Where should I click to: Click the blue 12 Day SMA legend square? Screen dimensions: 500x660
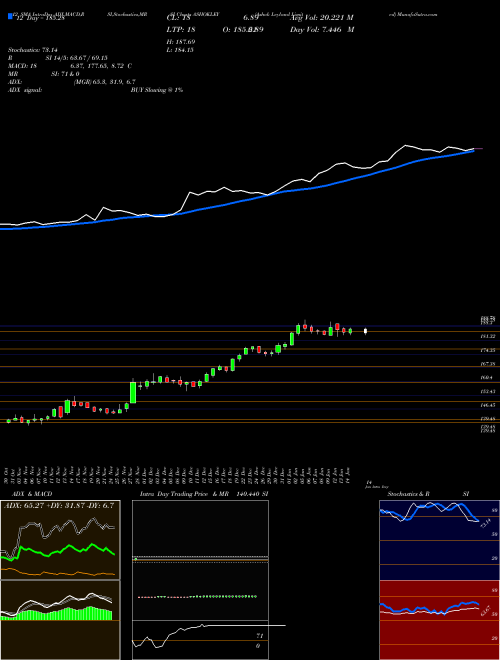pyautogui.click(x=10, y=17)
